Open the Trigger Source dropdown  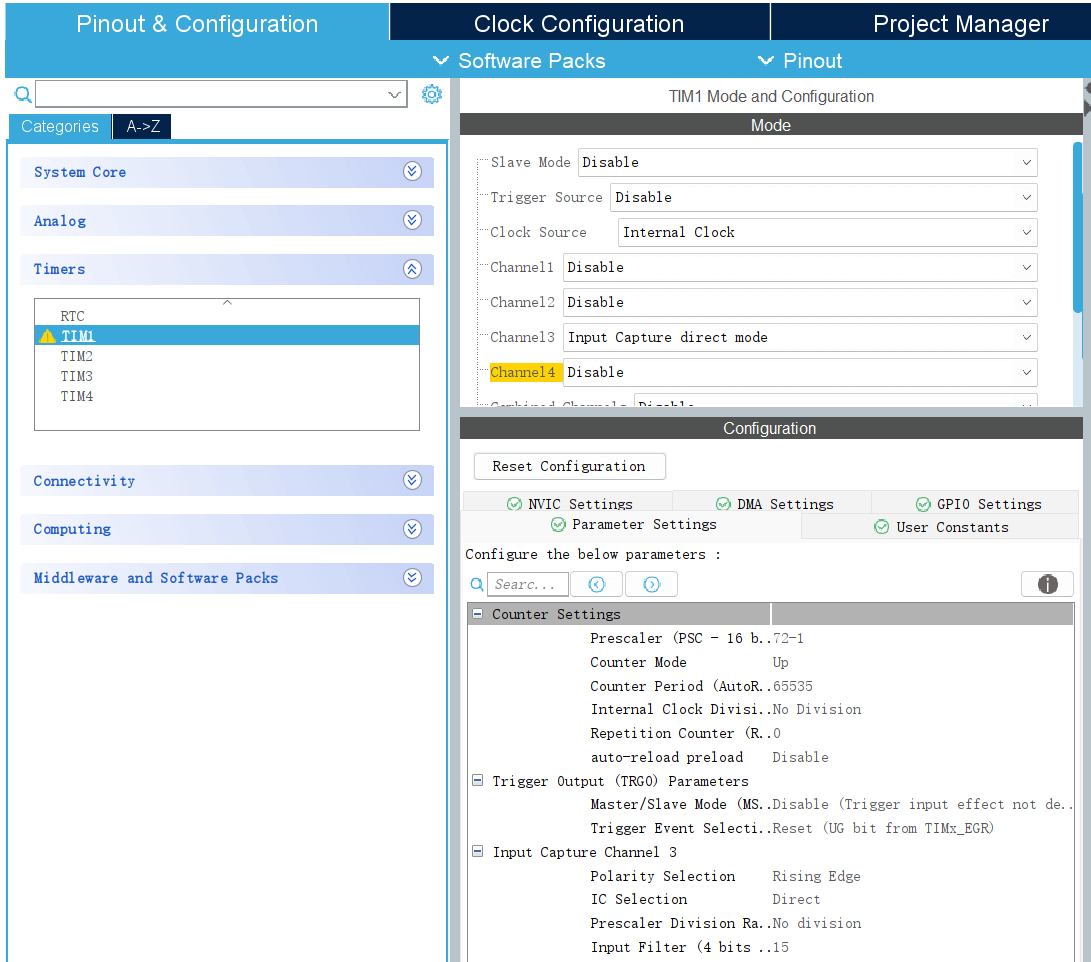coord(823,198)
